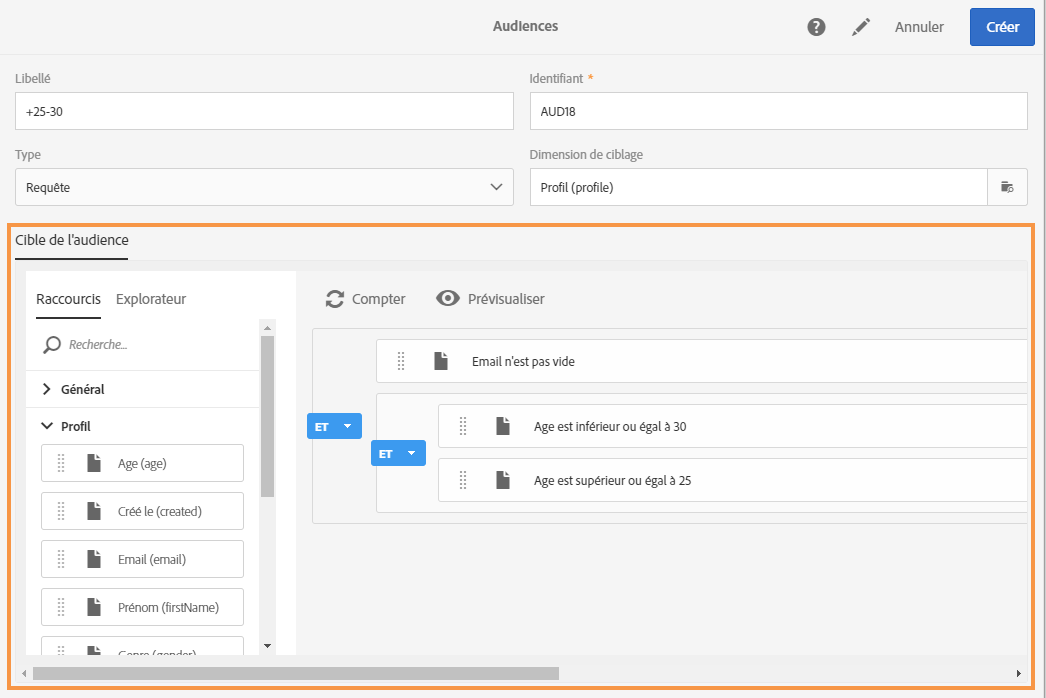Open the help question mark icon
Viewport: 1046px width, 698px height.
pos(816,28)
